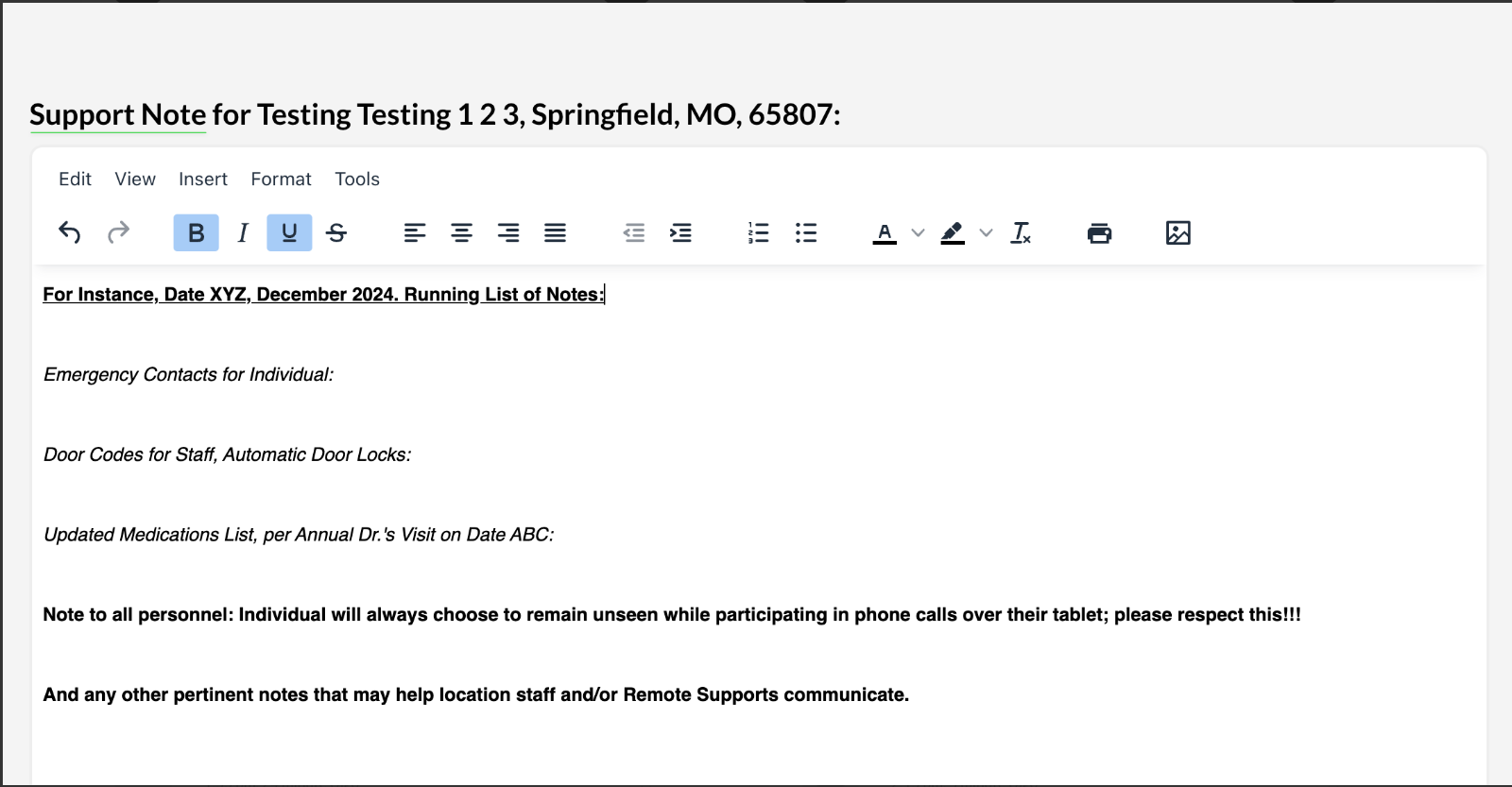Expand the text color dropdown arrow
Image resolution: width=1512 pixels, height=787 pixels.
pos(918,232)
